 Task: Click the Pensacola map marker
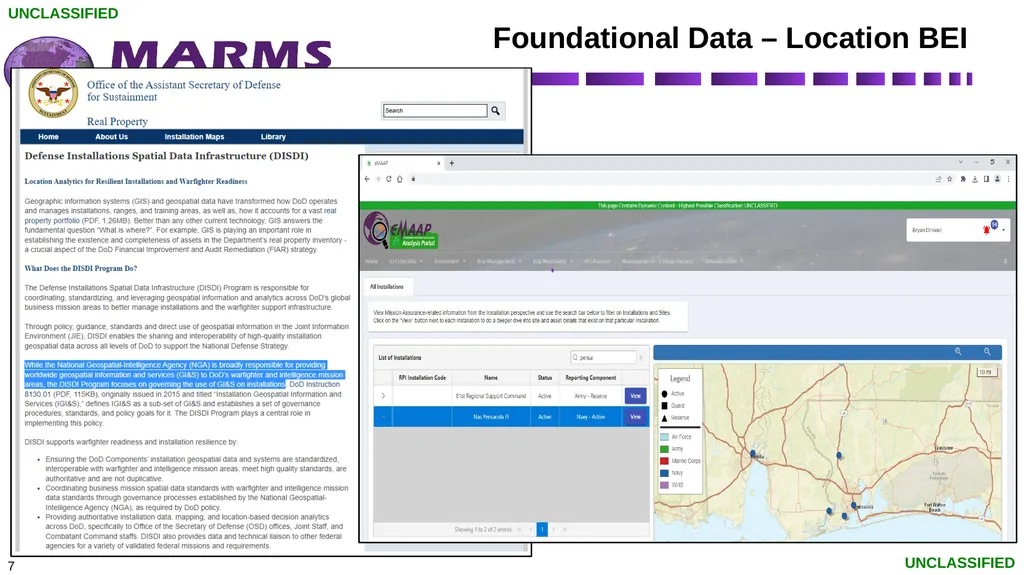[854, 506]
